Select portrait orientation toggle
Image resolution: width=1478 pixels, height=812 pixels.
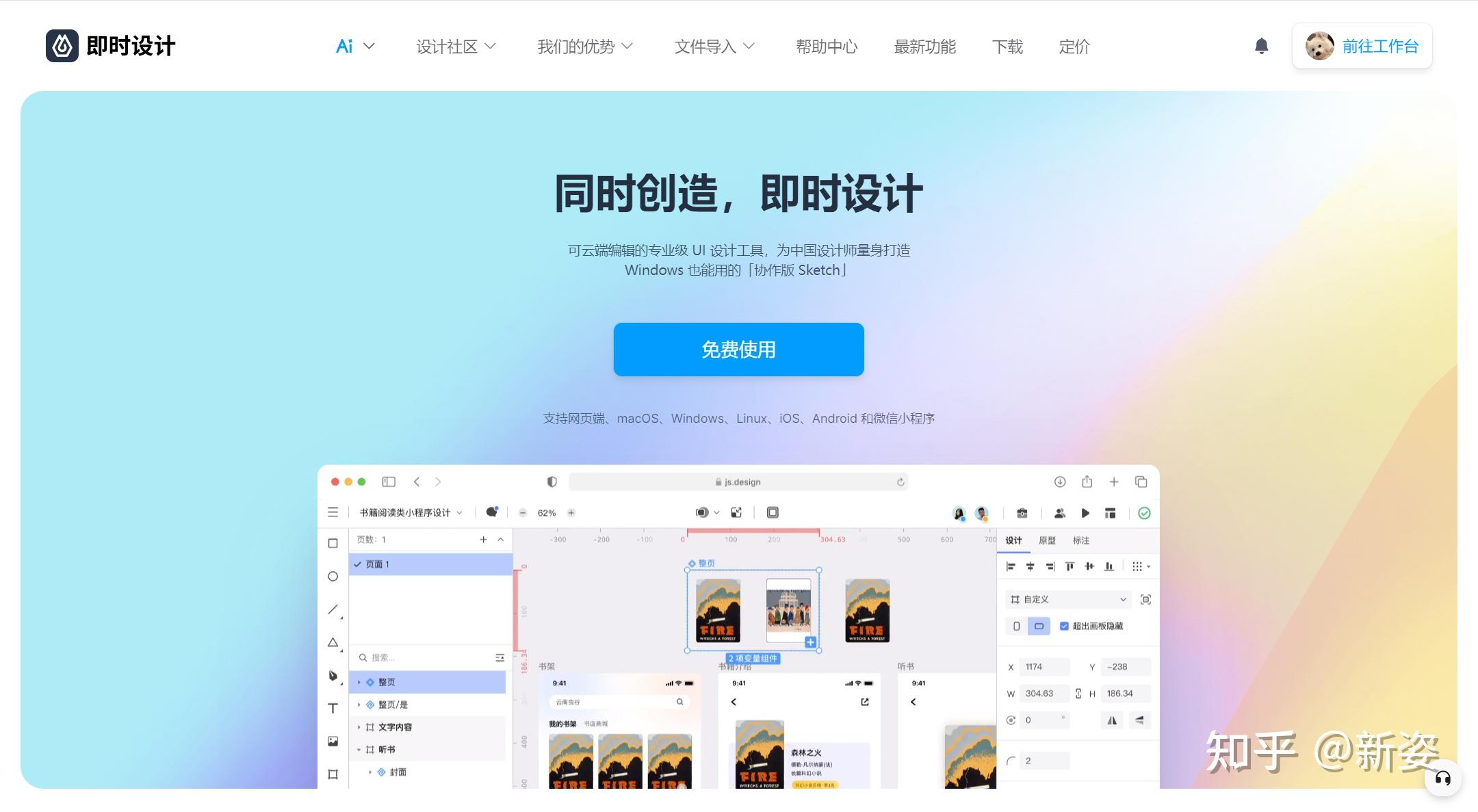click(x=1017, y=626)
